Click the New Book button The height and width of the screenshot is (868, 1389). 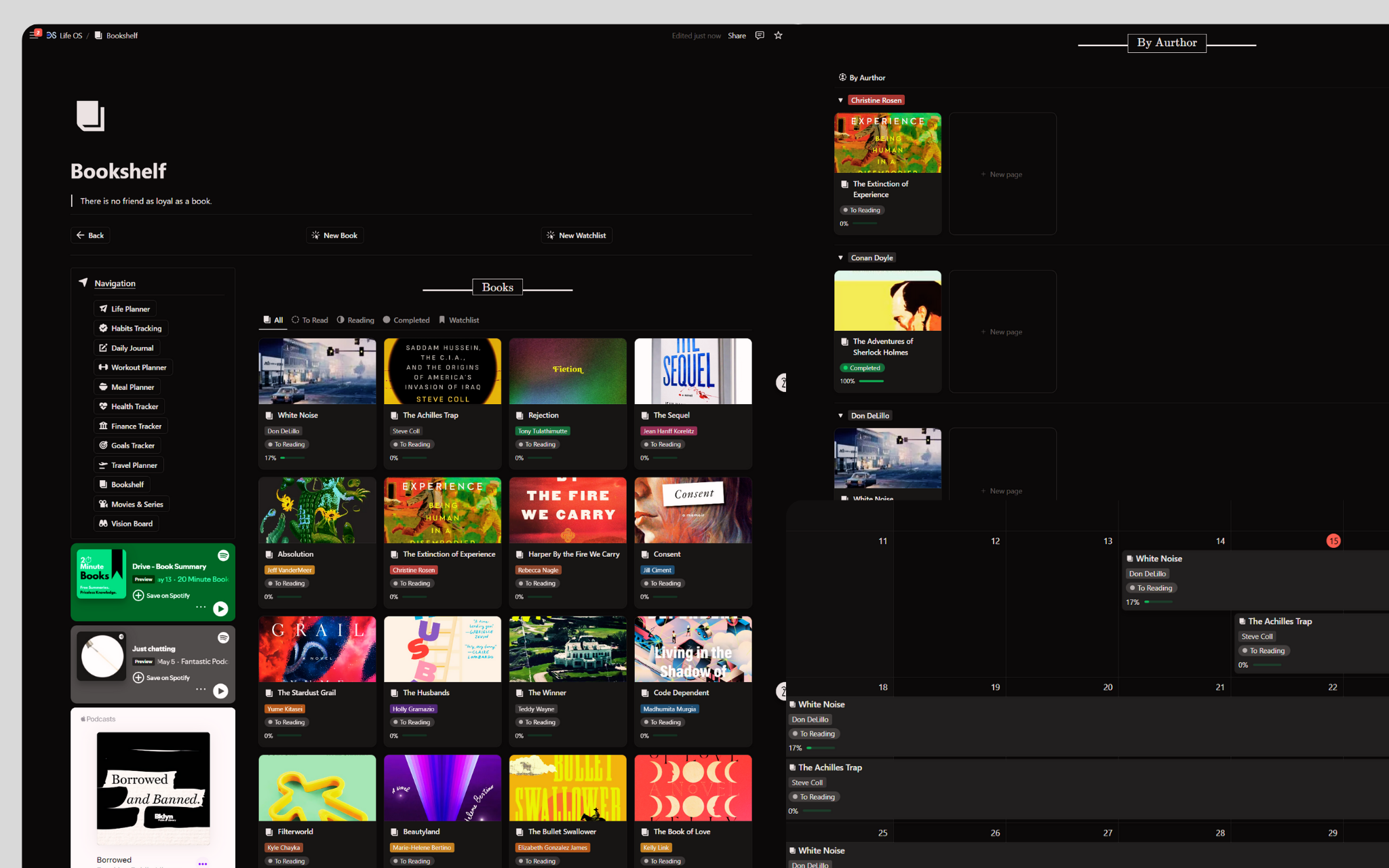click(x=335, y=235)
